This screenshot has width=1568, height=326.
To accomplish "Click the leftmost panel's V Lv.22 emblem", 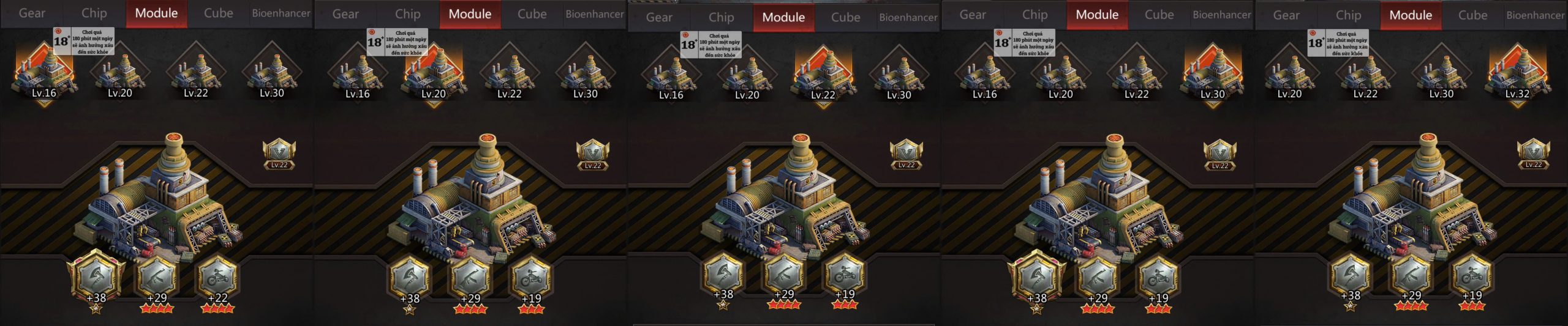I will pyautogui.click(x=279, y=155).
